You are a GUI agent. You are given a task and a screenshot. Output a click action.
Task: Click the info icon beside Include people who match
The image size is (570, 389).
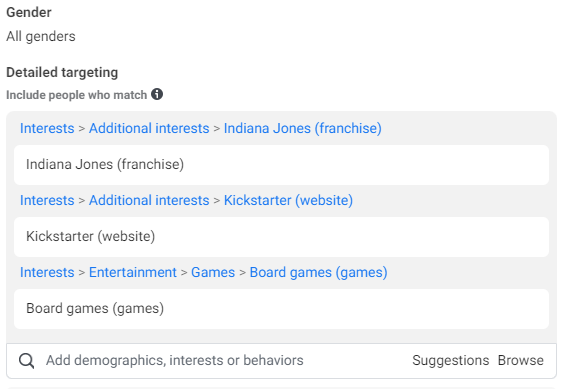pos(157,94)
